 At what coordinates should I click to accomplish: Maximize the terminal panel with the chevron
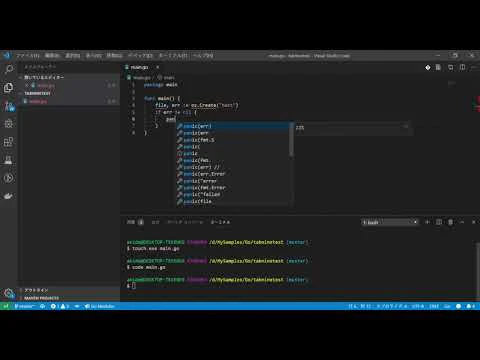point(462,222)
